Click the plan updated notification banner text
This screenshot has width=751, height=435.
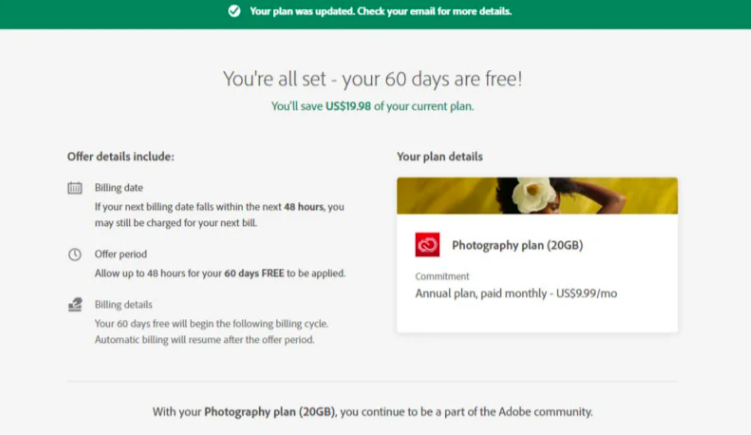pyautogui.click(x=380, y=12)
